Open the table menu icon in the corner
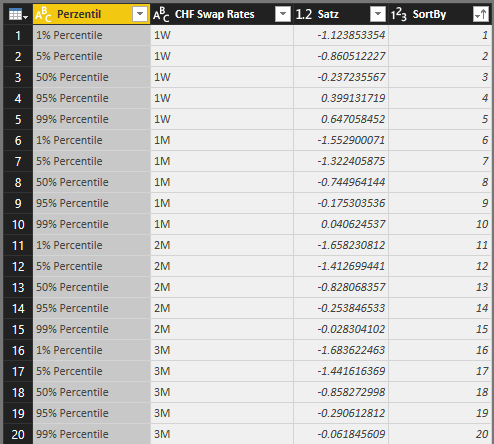494x444 pixels. tap(18, 15)
